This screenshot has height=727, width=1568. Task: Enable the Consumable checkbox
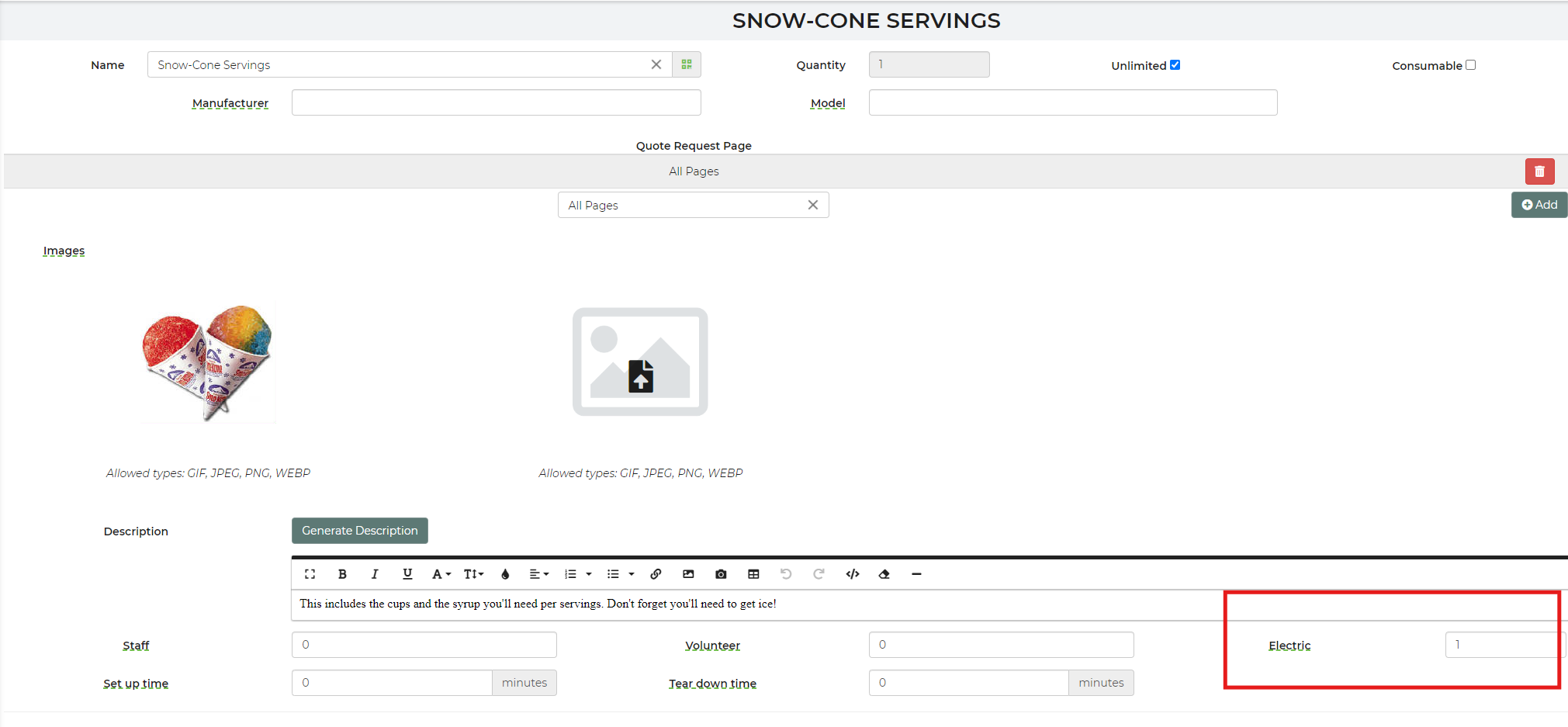coord(1470,65)
